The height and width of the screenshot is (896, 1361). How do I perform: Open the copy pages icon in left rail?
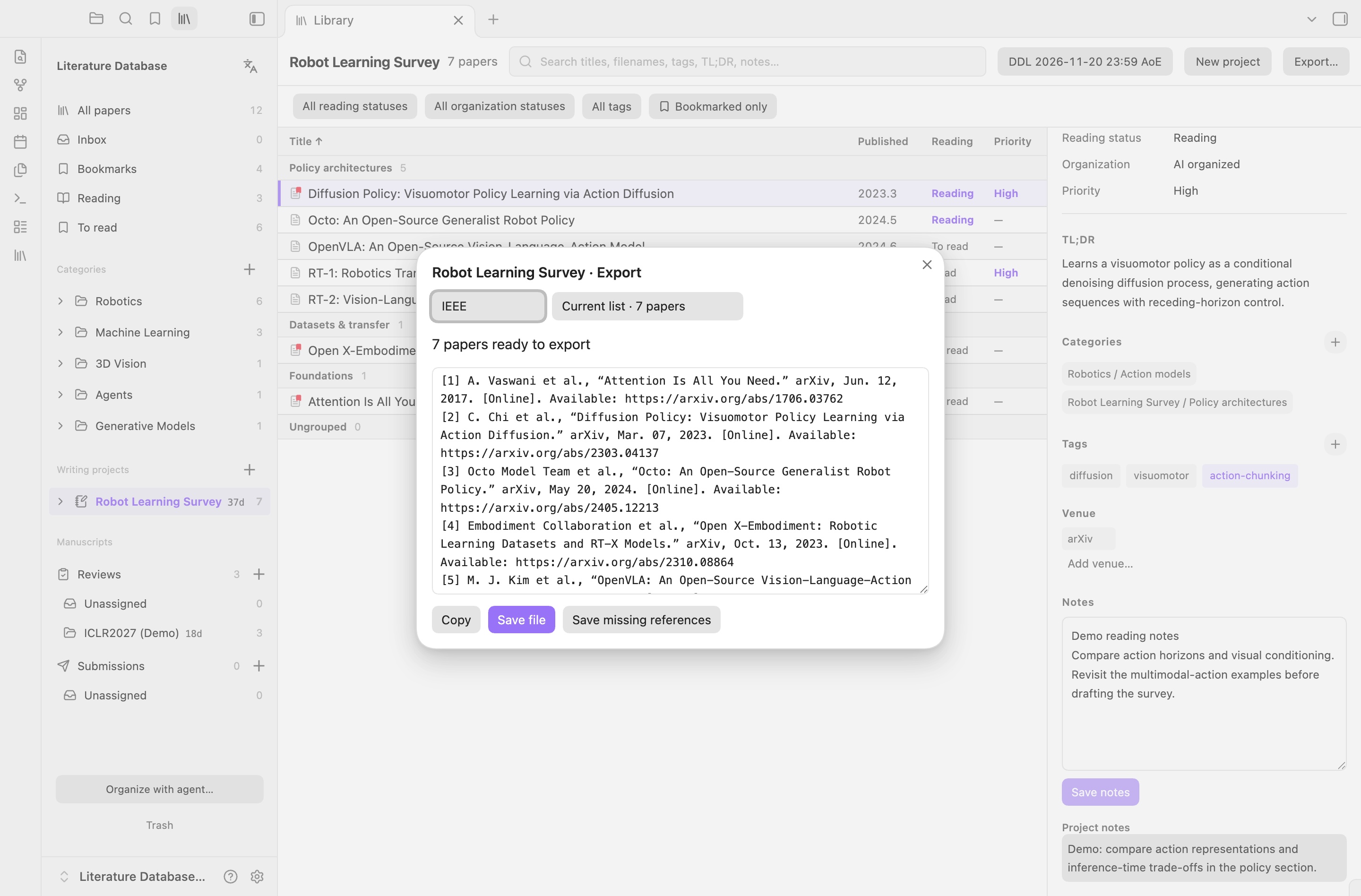(x=20, y=170)
